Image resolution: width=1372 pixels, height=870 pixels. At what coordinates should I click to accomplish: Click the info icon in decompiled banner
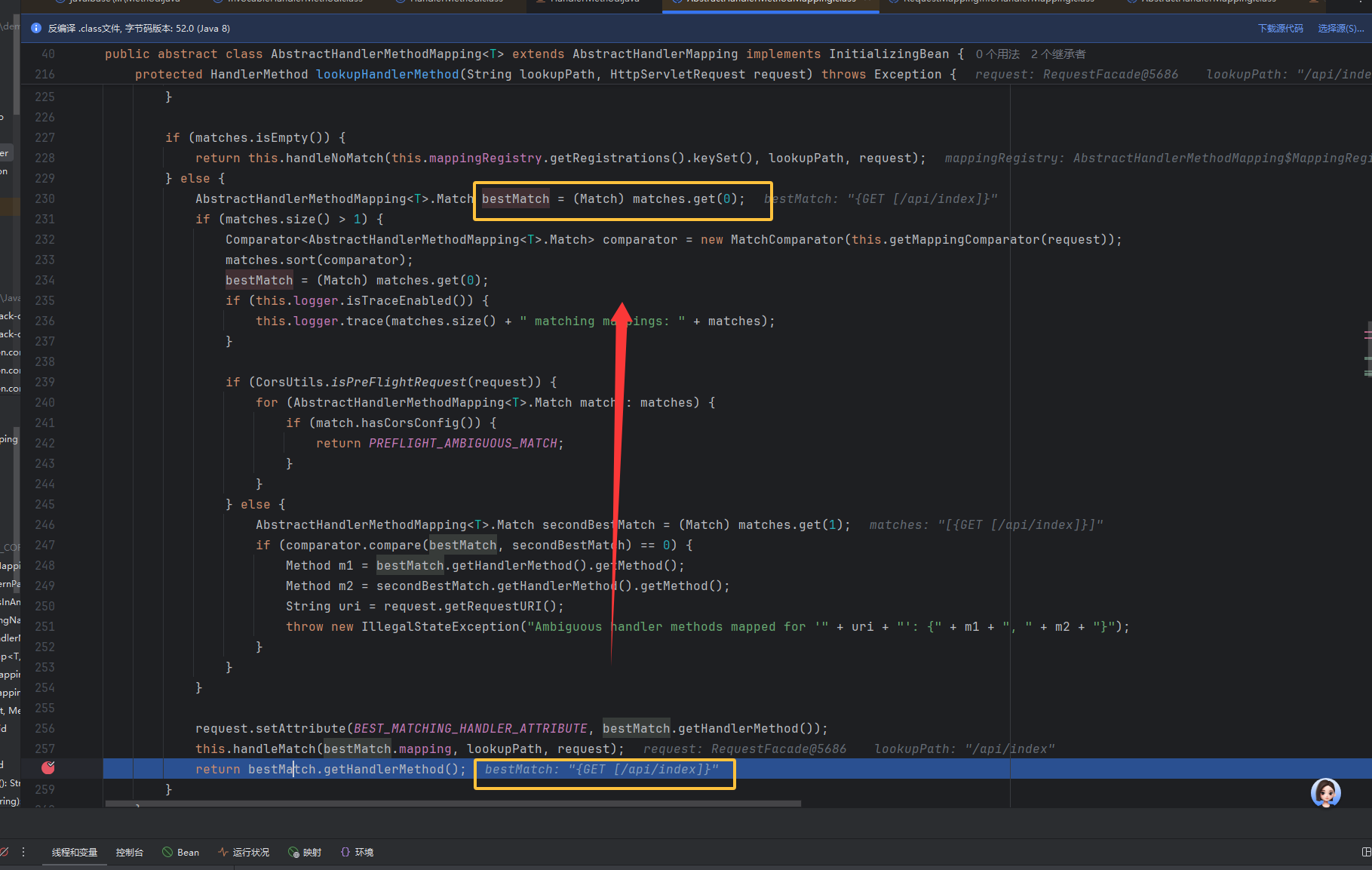pos(35,29)
